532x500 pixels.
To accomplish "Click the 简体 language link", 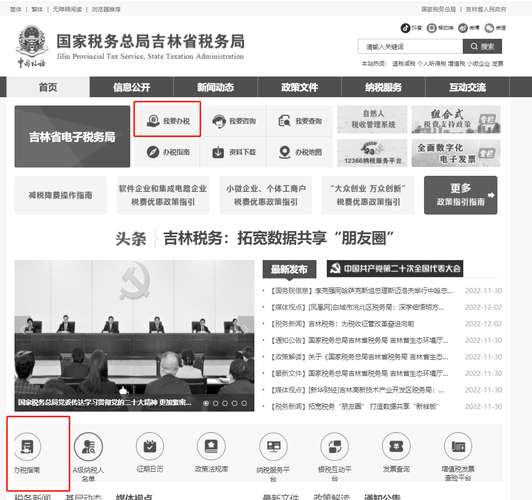I will tap(16, 9).
